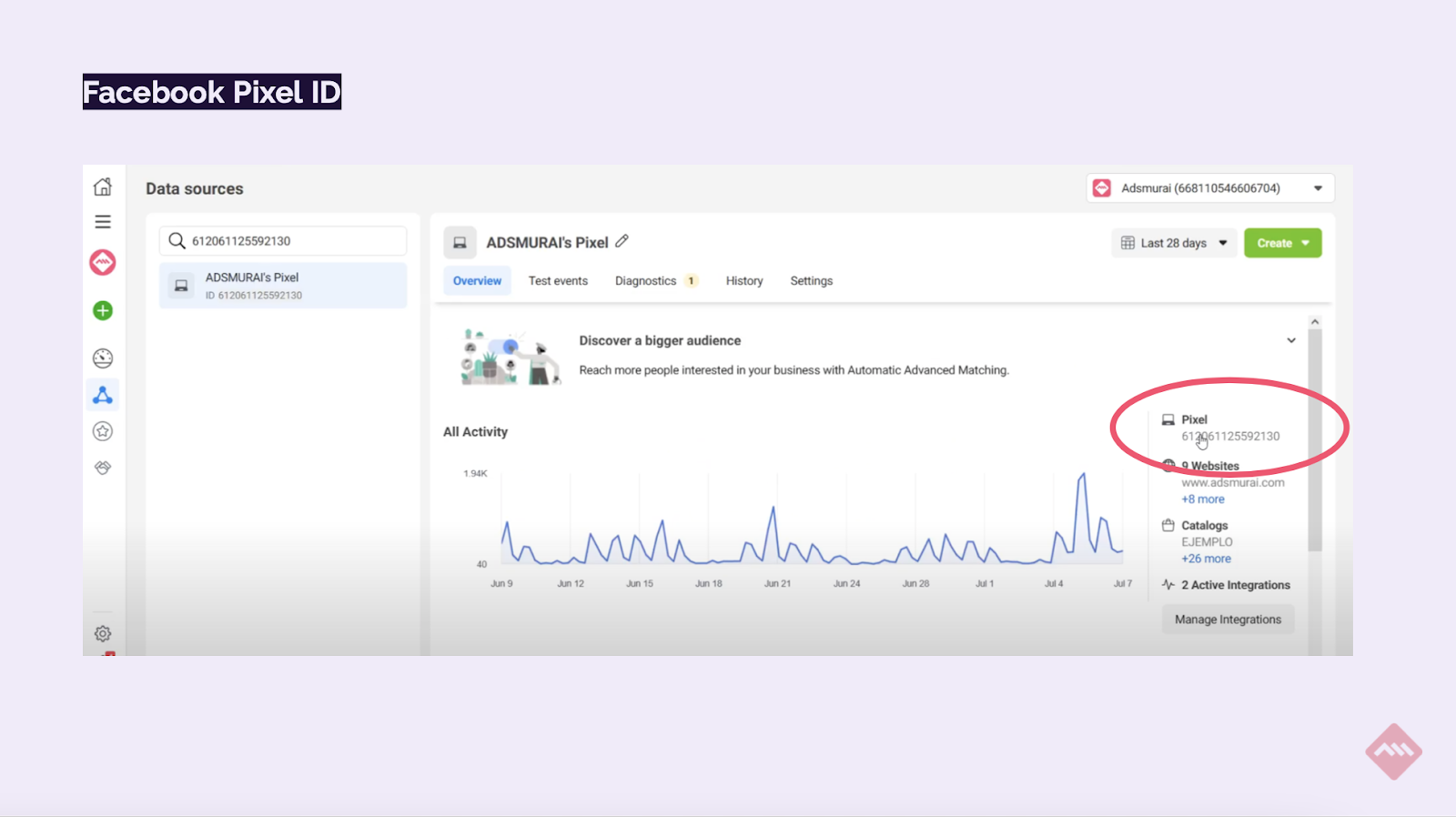Click the 1.94K chart axis value

[475, 474]
